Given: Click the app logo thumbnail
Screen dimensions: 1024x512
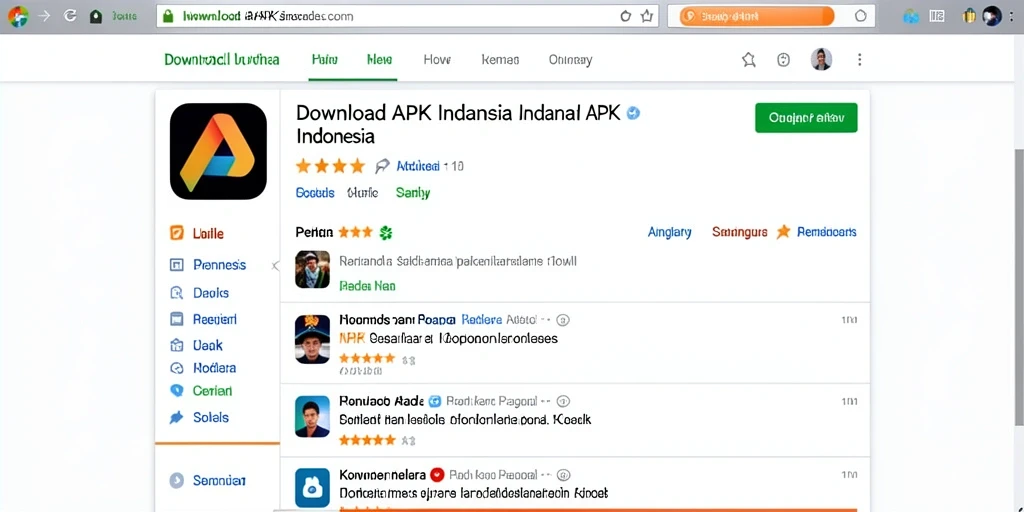Looking at the screenshot, I should click(x=218, y=151).
